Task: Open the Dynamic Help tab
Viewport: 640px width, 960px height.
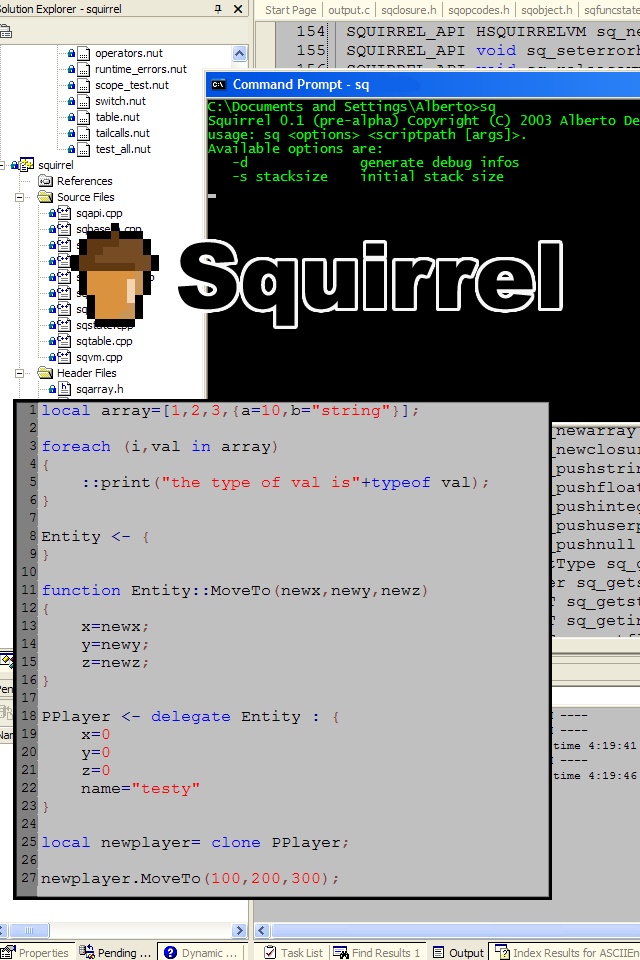Action: point(201,952)
